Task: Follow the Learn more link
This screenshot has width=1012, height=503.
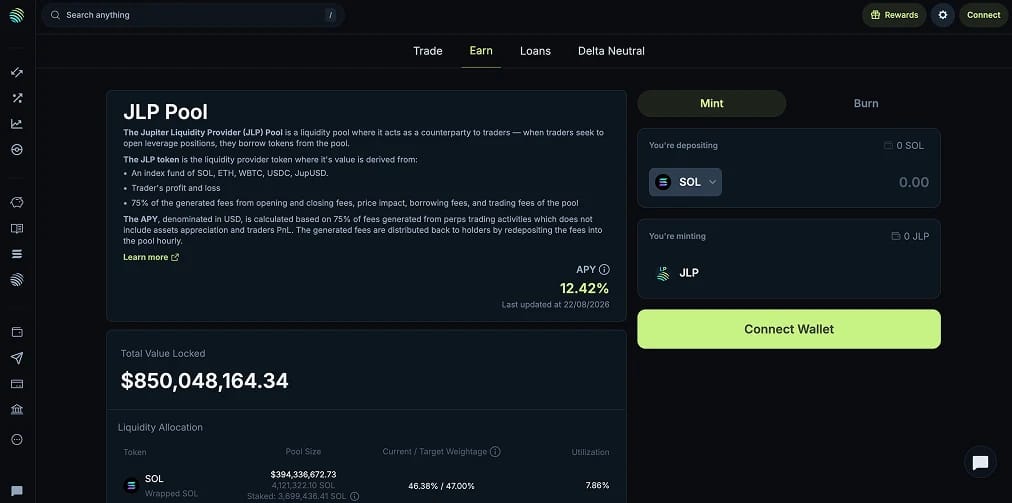Action: tap(151, 257)
